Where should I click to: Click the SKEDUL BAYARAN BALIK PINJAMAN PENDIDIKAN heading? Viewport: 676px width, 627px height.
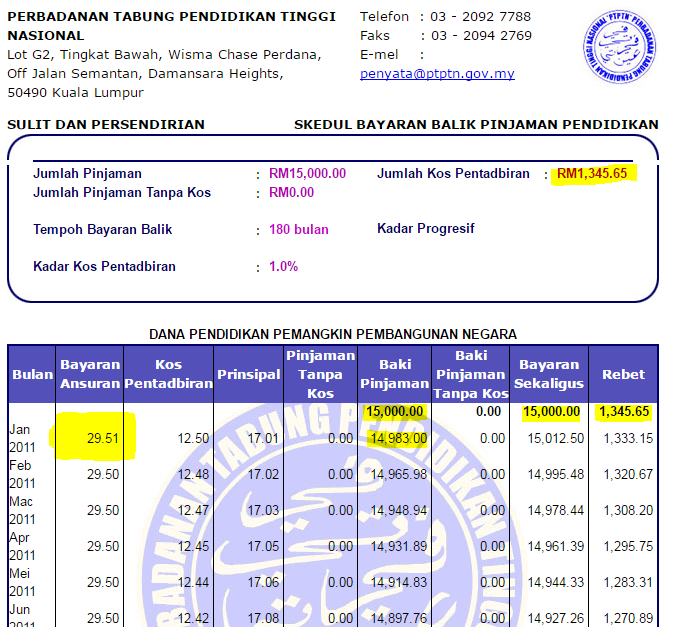pyautogui.click(x=476, y=125)
